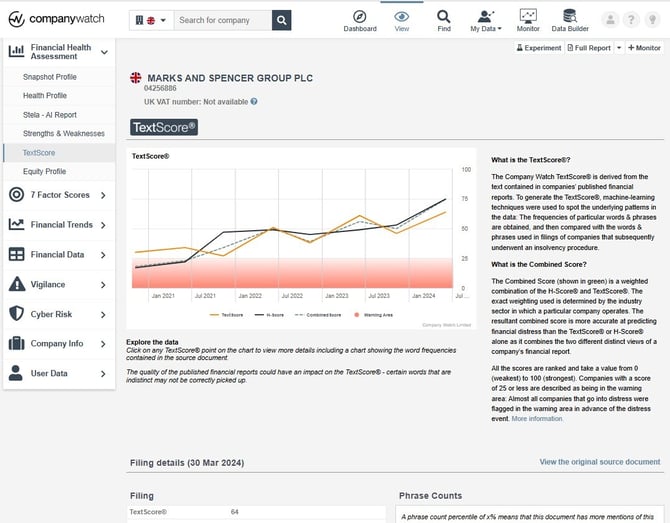This screenshot has width=670, height=523.
Task: Expand the 7 Factor Scores chevron
Action: tap(103, 195)
